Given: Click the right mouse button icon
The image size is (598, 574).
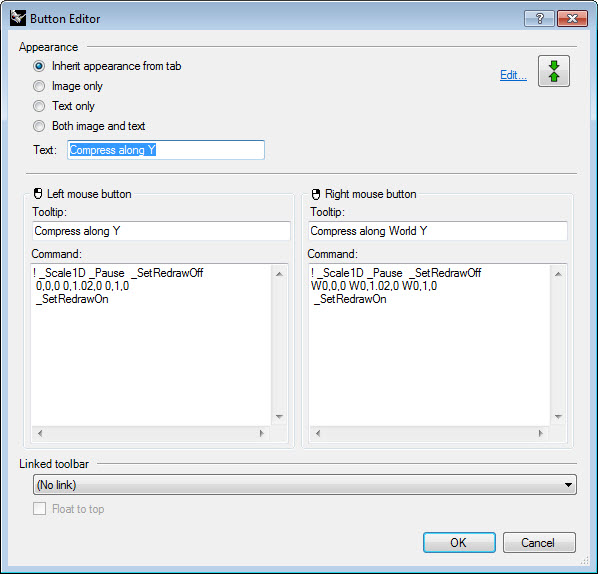Looking at the screenshot, I should (x=316, y=194).
